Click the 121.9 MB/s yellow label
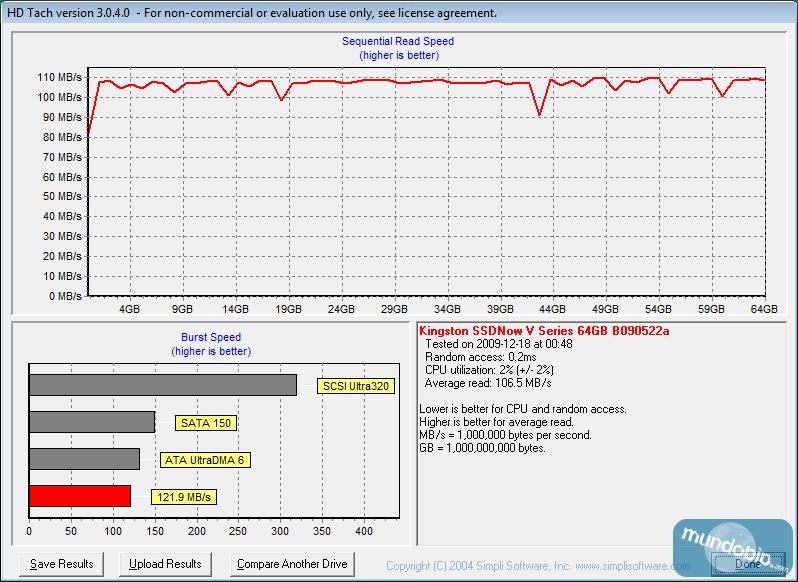 (x=184, y=498)
